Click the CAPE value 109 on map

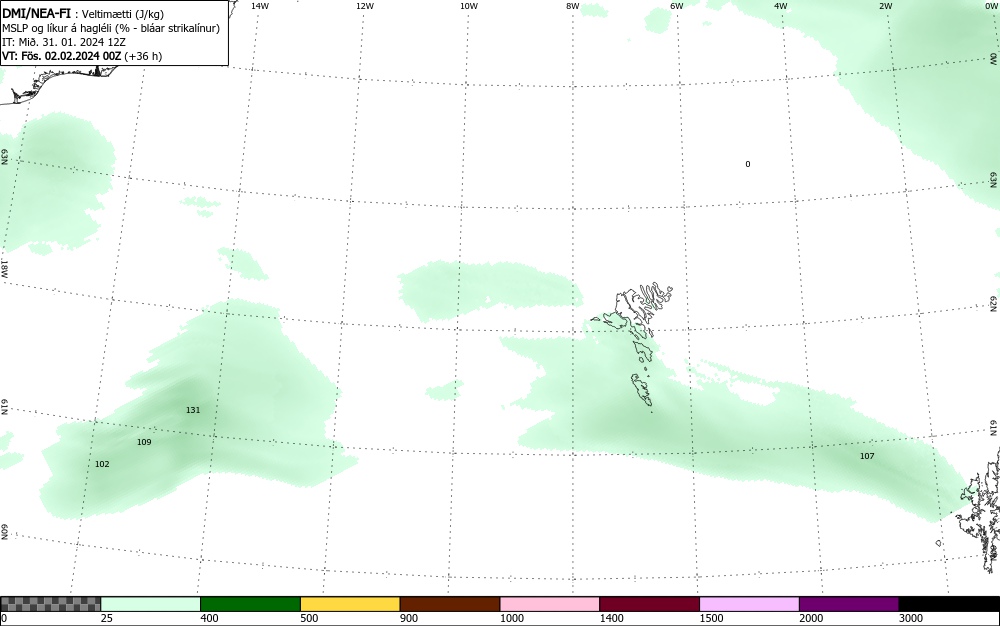(x=144, y=442)
